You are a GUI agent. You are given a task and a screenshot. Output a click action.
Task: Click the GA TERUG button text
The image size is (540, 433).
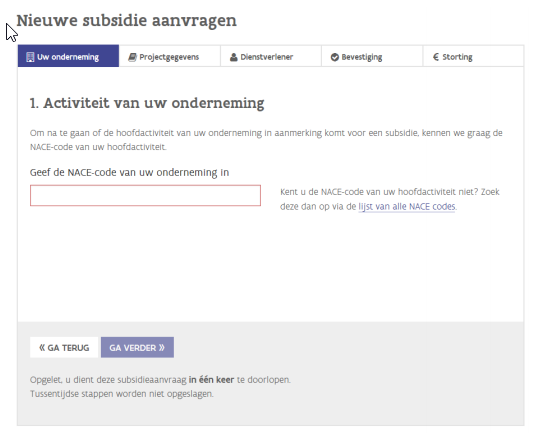click(68, 348)
